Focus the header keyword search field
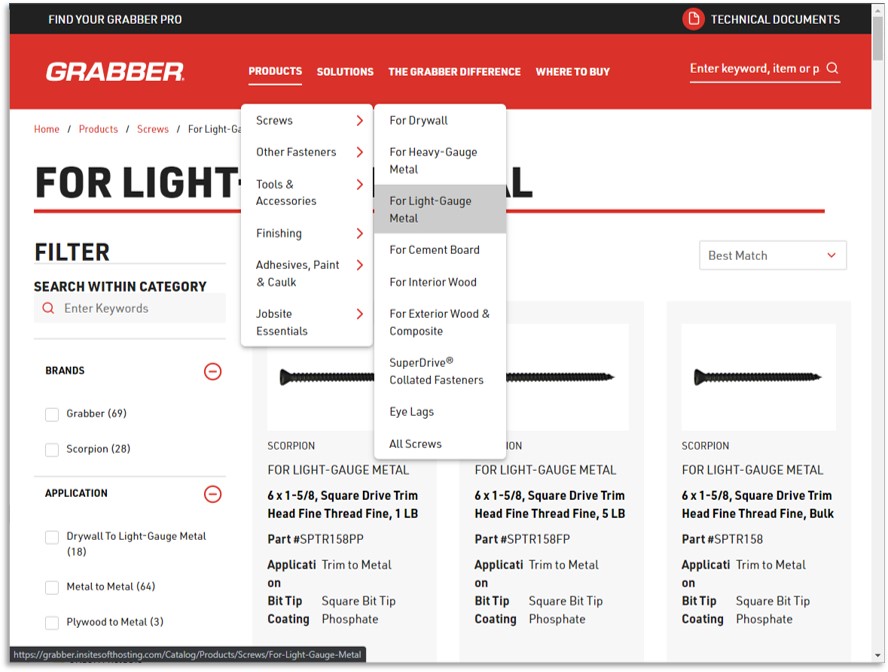 tap(755, 69)
